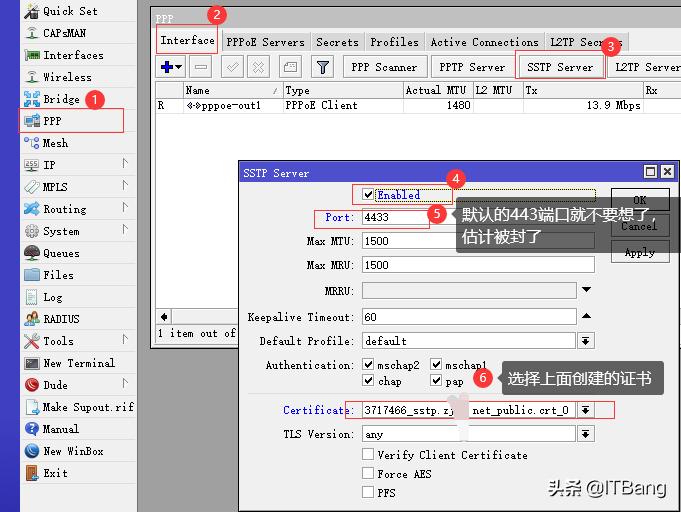Click the New Terminal icon
Image resolution: width=681 pixels, height=512 pixels.
pos(31,363)
